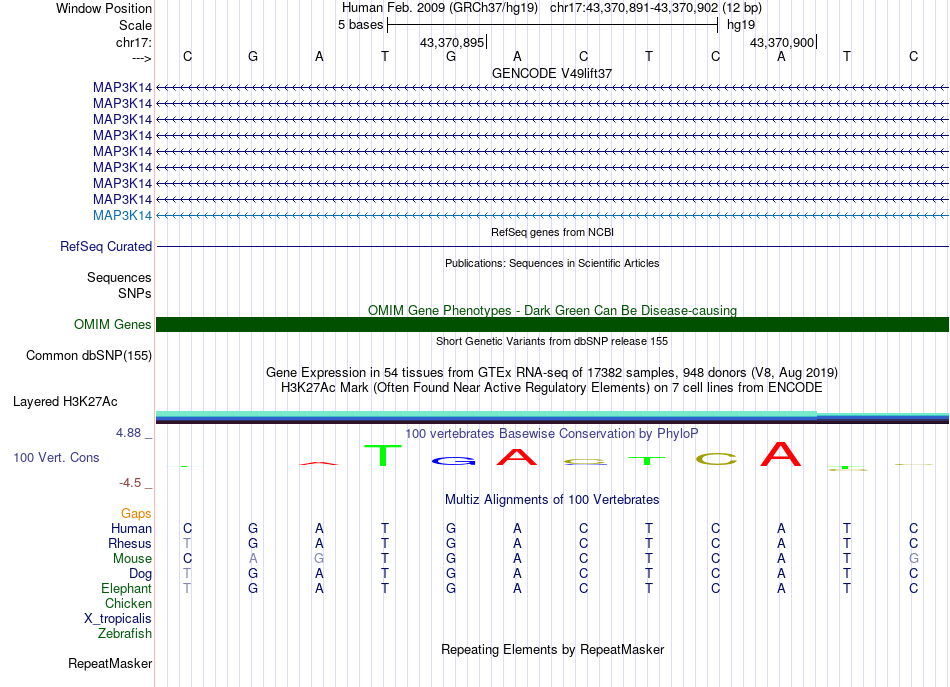Click the gray A in the Mouse row

tap(253, 559)
